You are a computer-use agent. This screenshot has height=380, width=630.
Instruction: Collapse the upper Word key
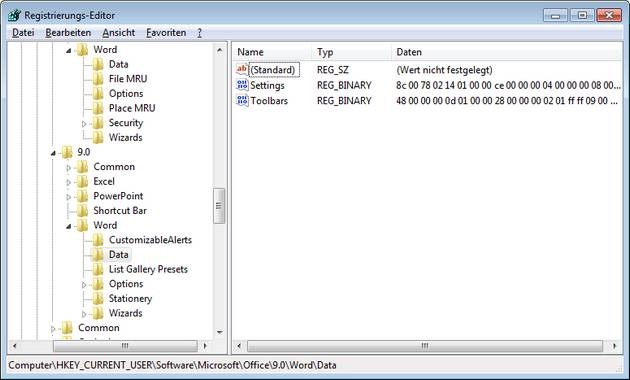click(69, 51)
